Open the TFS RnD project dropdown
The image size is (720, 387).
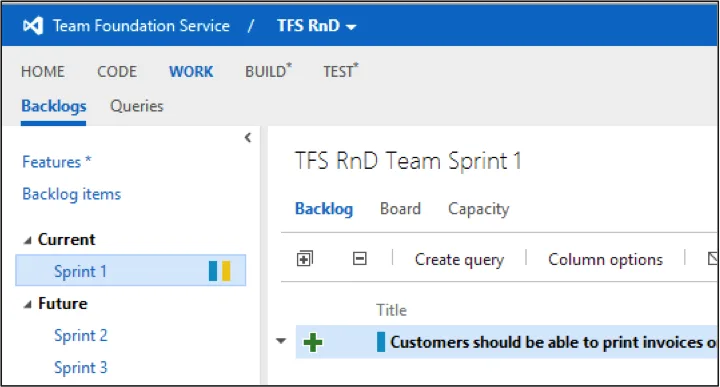316,26
